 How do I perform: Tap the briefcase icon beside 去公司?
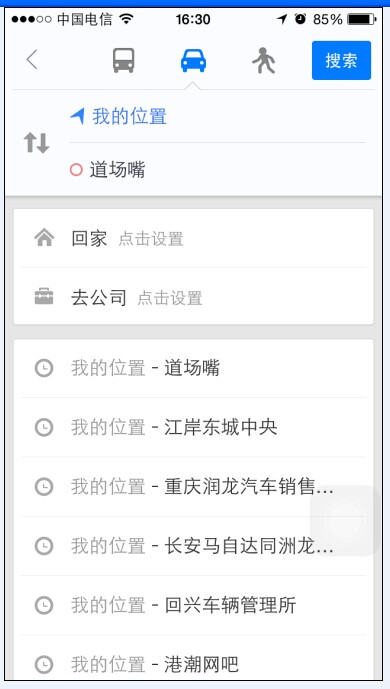coord(44,297)
